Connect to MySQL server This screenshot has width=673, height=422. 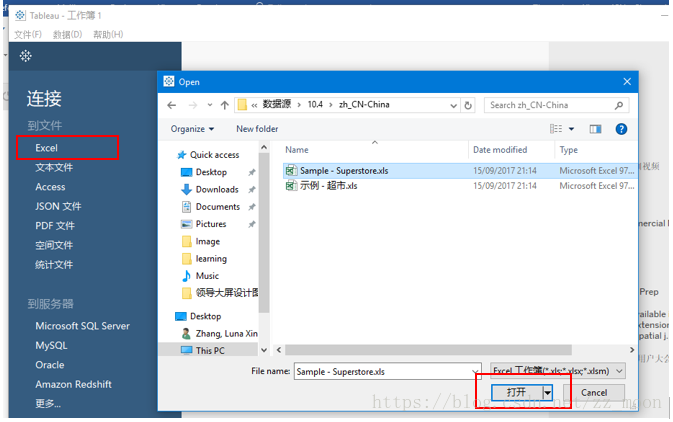52,346
